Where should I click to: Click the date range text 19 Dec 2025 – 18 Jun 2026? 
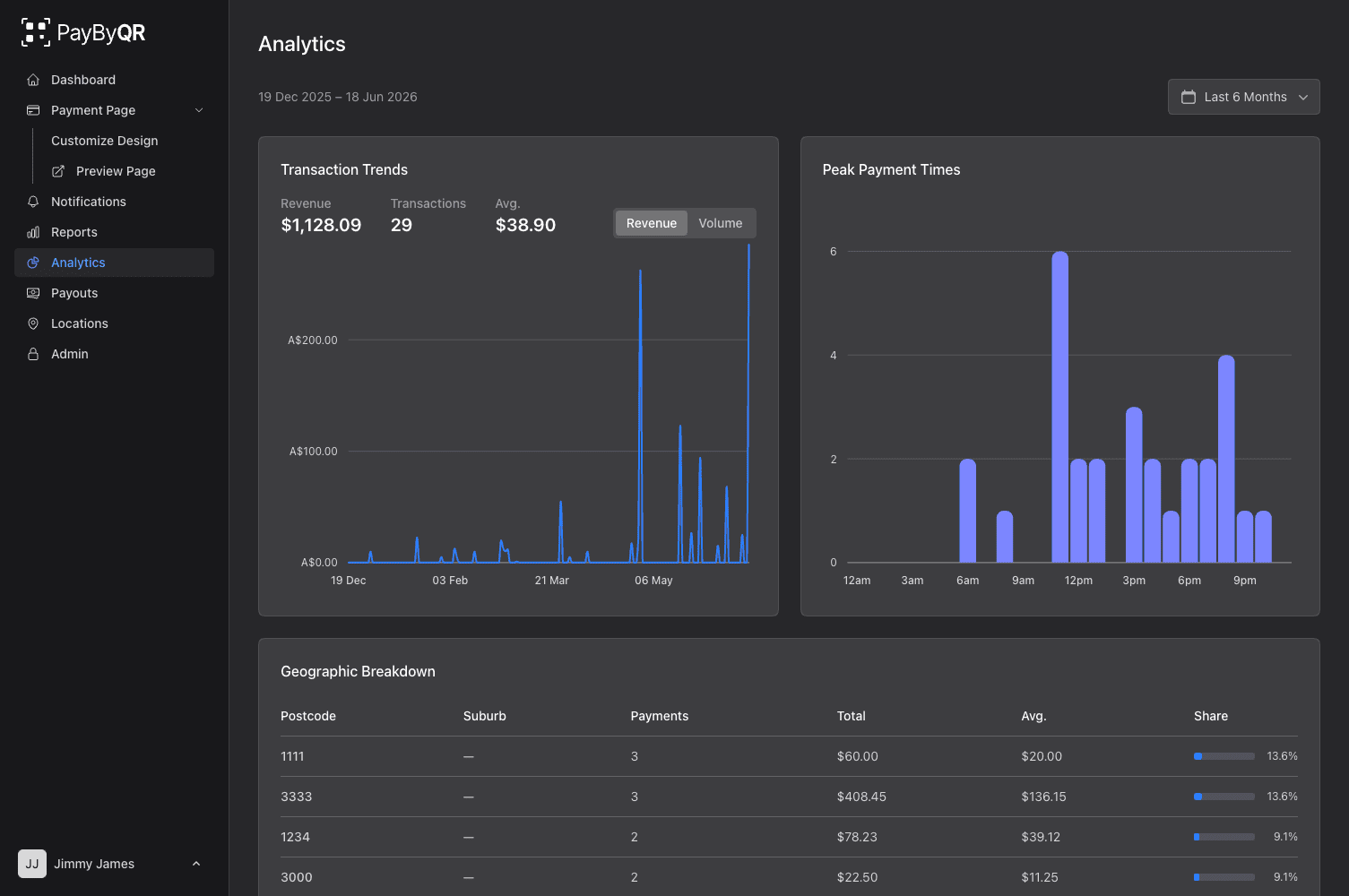338,97
